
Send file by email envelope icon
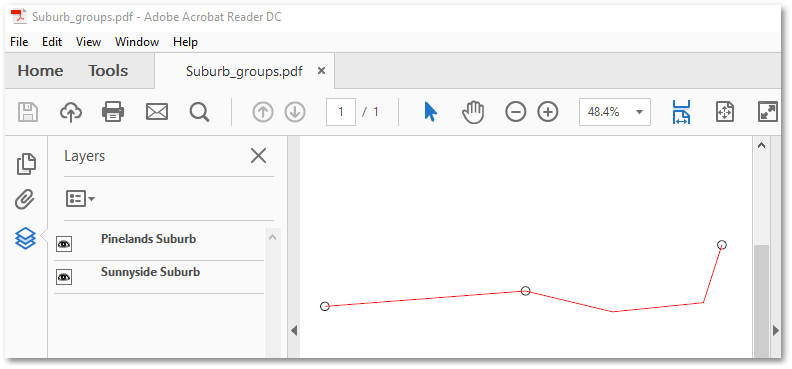157,112
